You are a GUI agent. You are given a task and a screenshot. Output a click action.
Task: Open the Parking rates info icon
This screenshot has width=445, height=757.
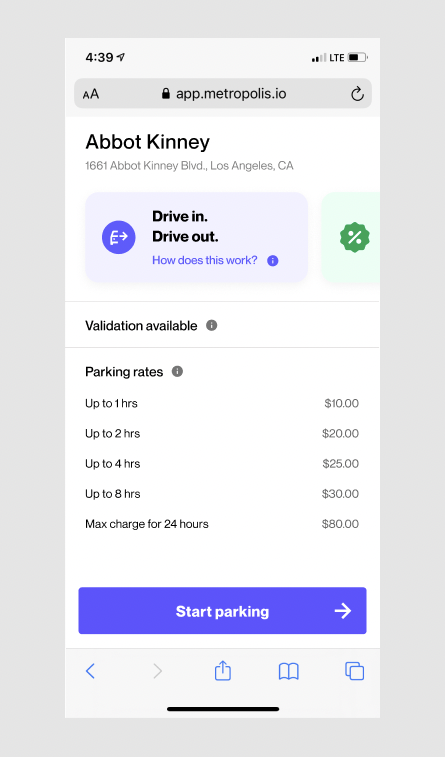point(177,371)
